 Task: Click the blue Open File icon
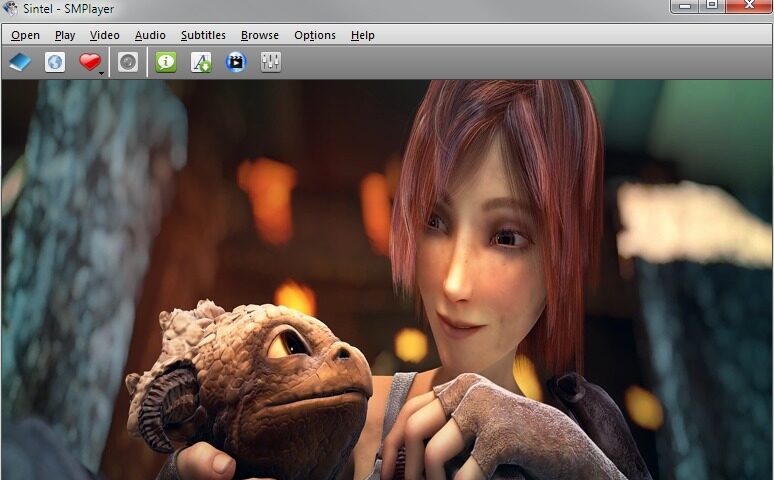point(20,62)
